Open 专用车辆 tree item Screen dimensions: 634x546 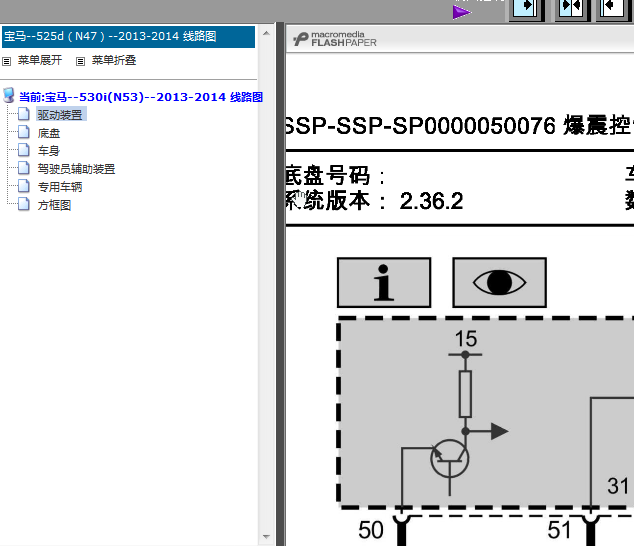(60, 187)
